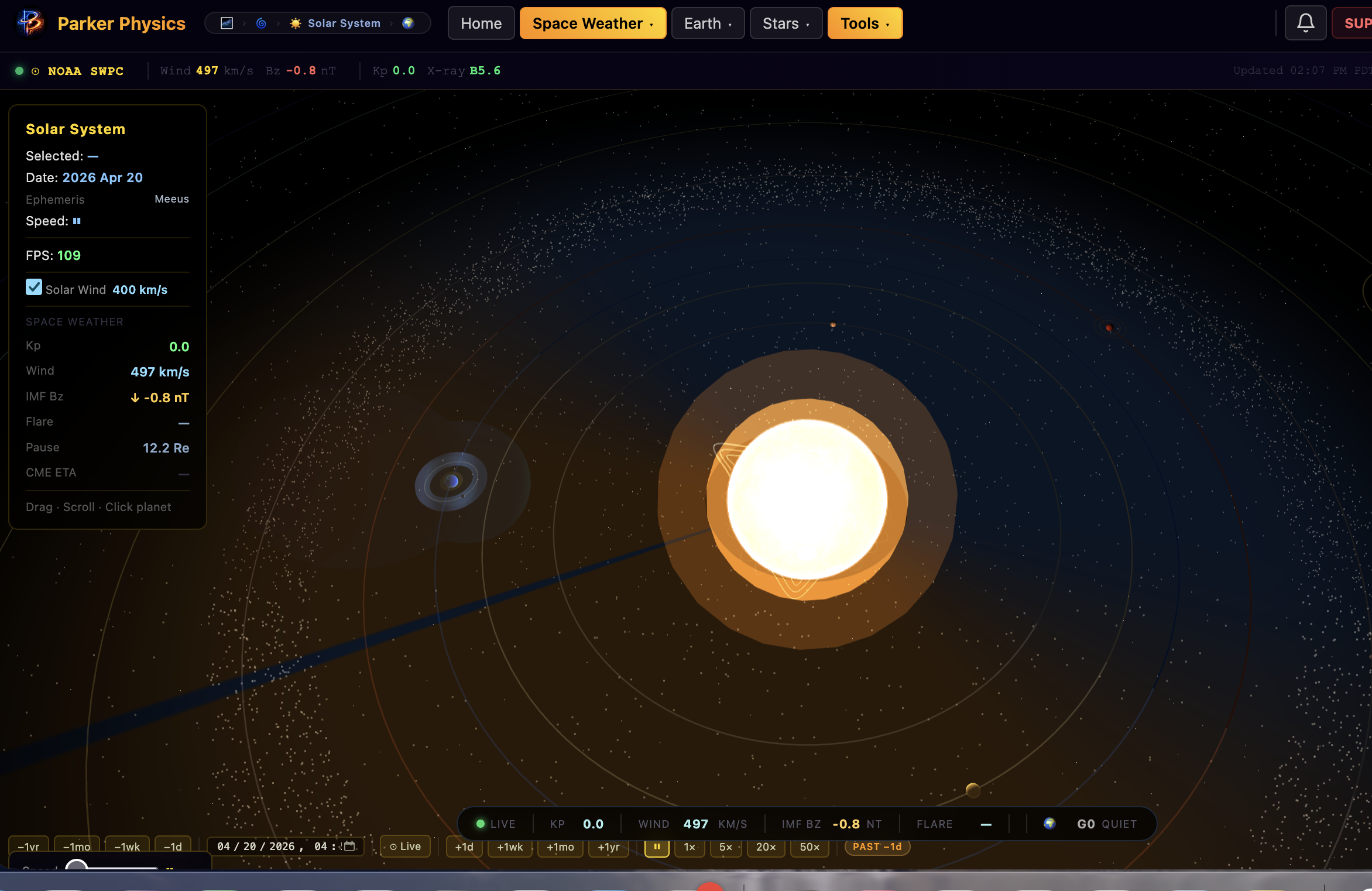Click the Earth globe icon beside G0 QUIET
This screenshot has width=1372, height=891.
pos(1049,824)
